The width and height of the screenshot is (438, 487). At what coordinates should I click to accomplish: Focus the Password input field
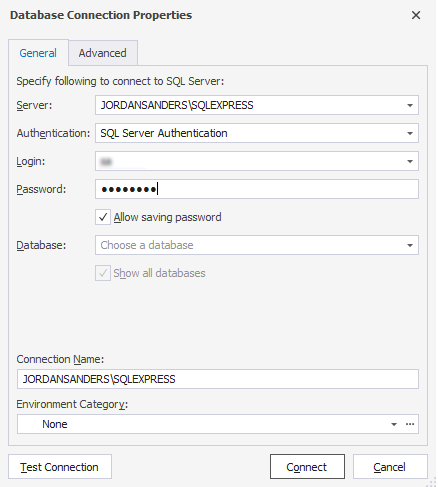pyautogui.click(x=257, y=189)
